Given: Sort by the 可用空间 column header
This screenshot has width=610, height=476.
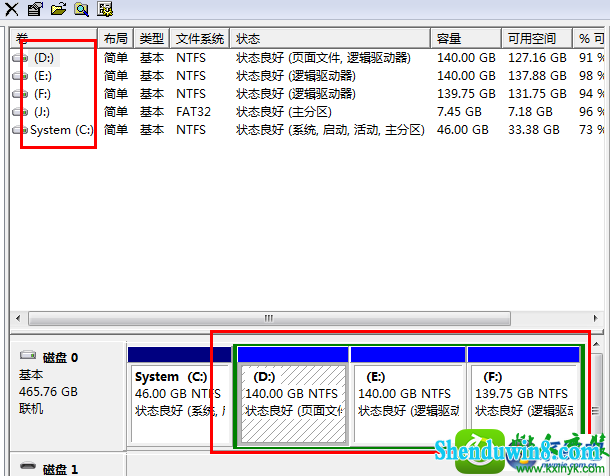Looking at the screenshot, I should [x=537, y=38].
